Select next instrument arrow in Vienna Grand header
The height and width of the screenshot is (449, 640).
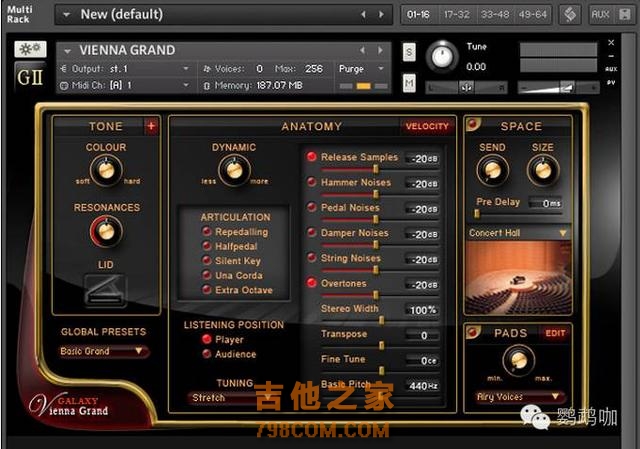point(380,50)
